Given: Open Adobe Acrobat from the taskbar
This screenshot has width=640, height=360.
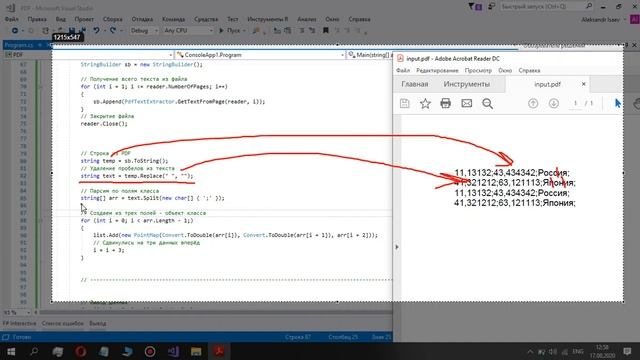Looking at the screenshot, I should [219, 351].
